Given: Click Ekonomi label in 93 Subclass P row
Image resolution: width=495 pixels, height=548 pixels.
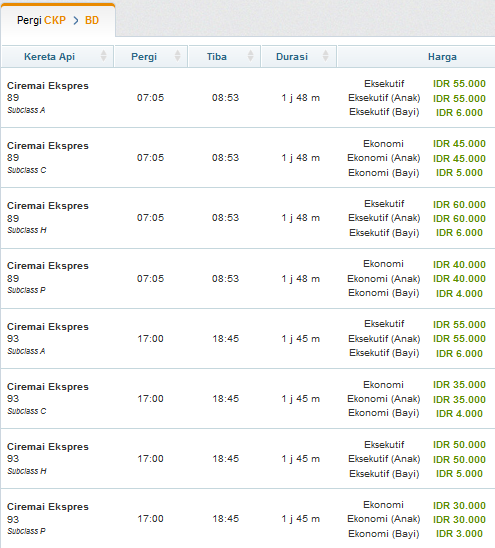Looking at the screenshot, I should (x=383, y=505).
